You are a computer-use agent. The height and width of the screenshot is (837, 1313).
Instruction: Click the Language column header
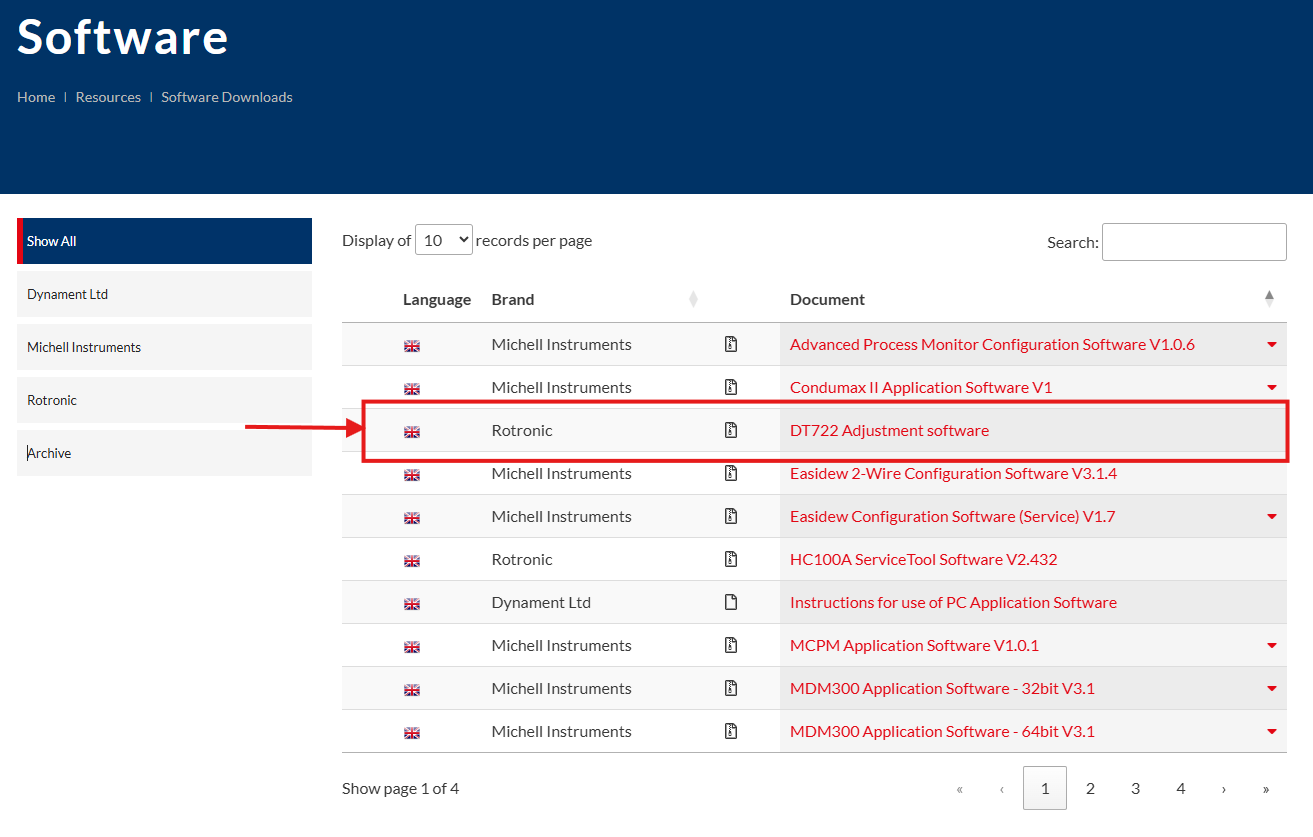tap(437, 299)
